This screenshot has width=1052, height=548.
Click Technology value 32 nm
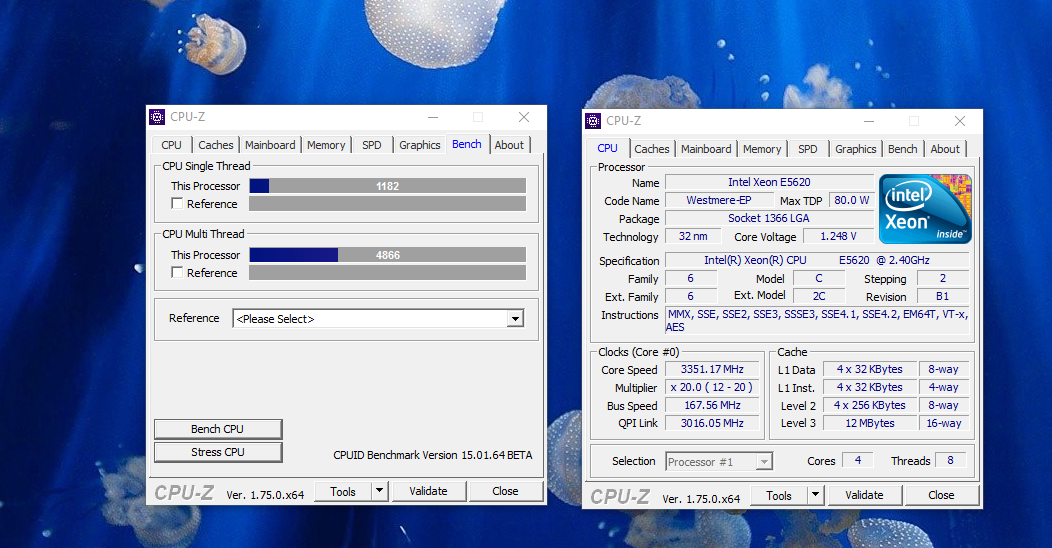tap(693, 236)
